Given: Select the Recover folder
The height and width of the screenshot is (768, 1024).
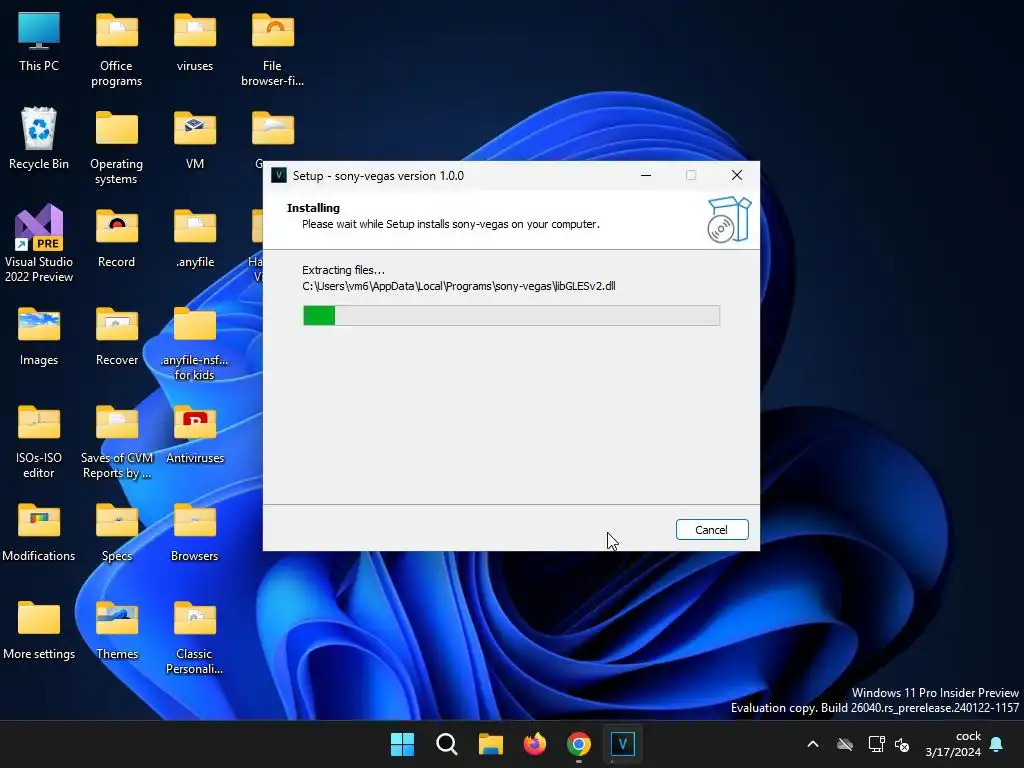Looking at the screenshot, I should click(116, 336).
